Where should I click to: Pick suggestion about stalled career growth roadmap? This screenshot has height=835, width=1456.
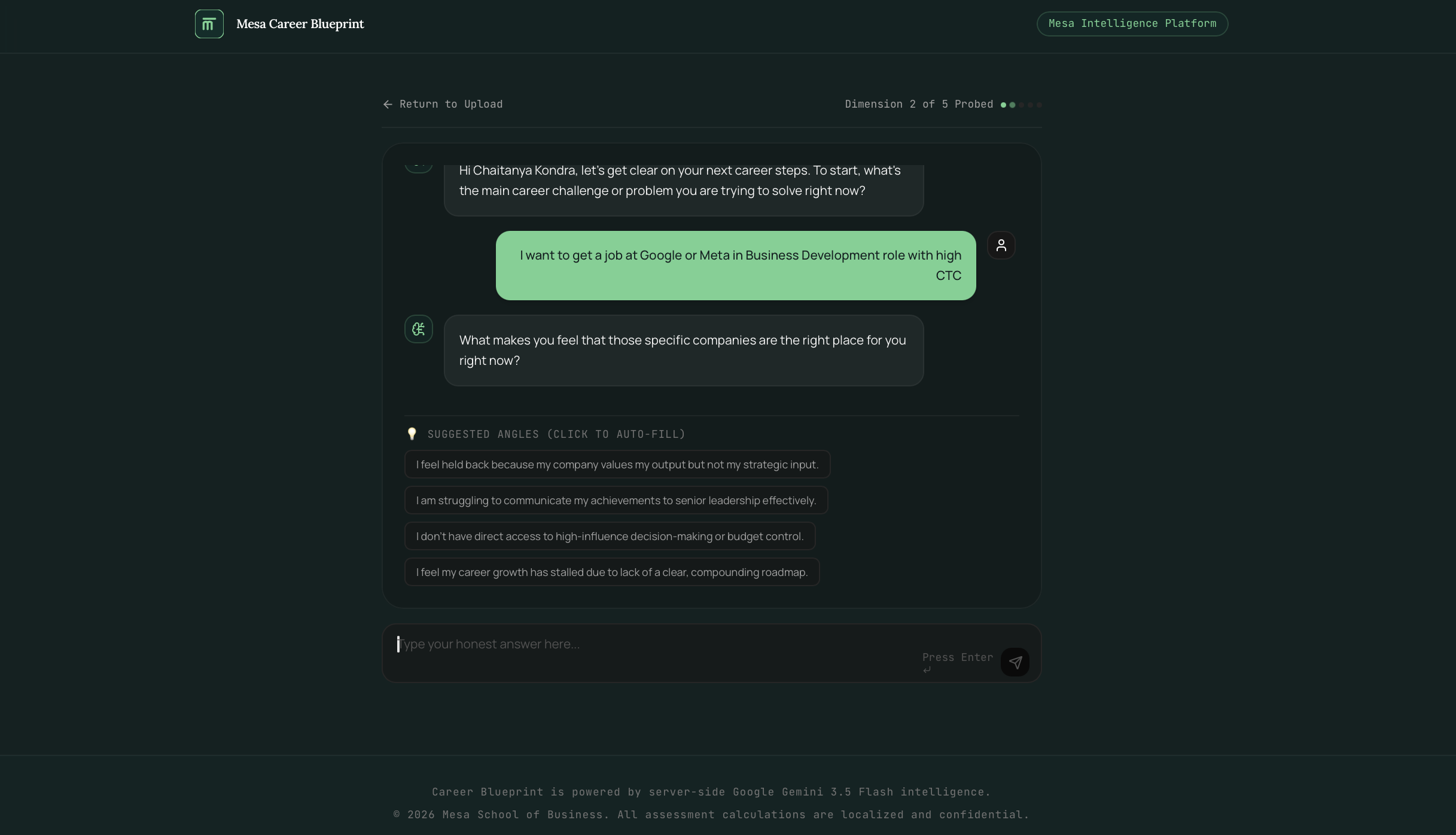(612, 572)
